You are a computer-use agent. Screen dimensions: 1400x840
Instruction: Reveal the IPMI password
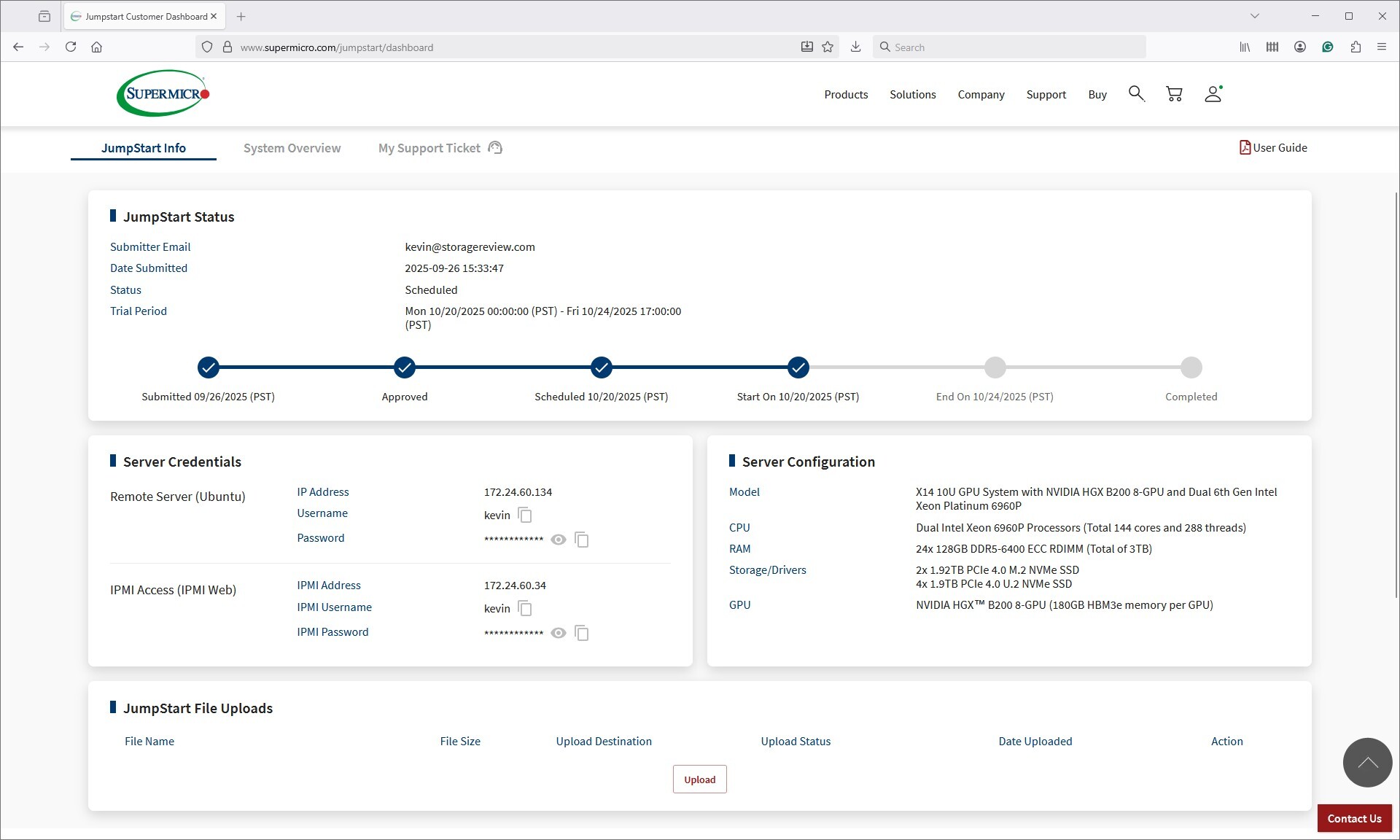[559, 634]
